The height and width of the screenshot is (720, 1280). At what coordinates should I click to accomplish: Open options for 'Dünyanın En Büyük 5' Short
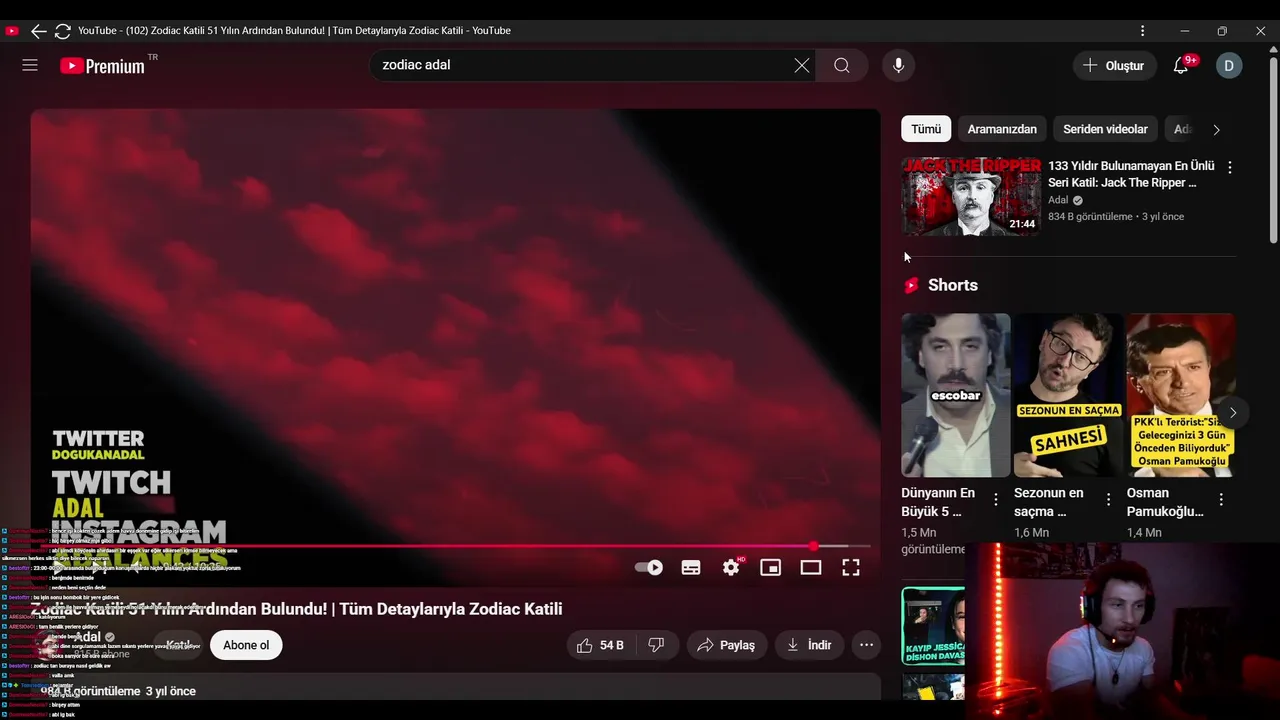click(996, 499)
